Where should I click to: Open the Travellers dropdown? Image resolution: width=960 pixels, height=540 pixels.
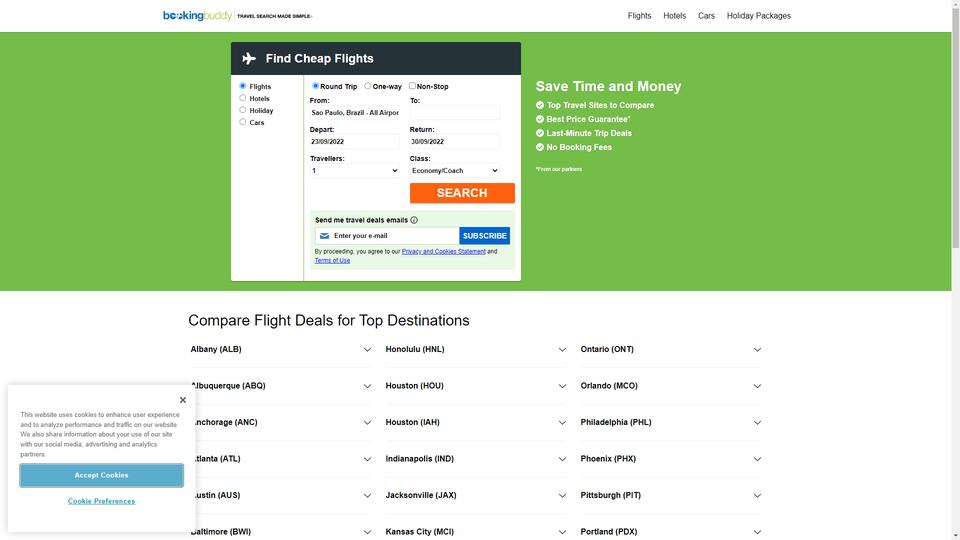point(354,171)
